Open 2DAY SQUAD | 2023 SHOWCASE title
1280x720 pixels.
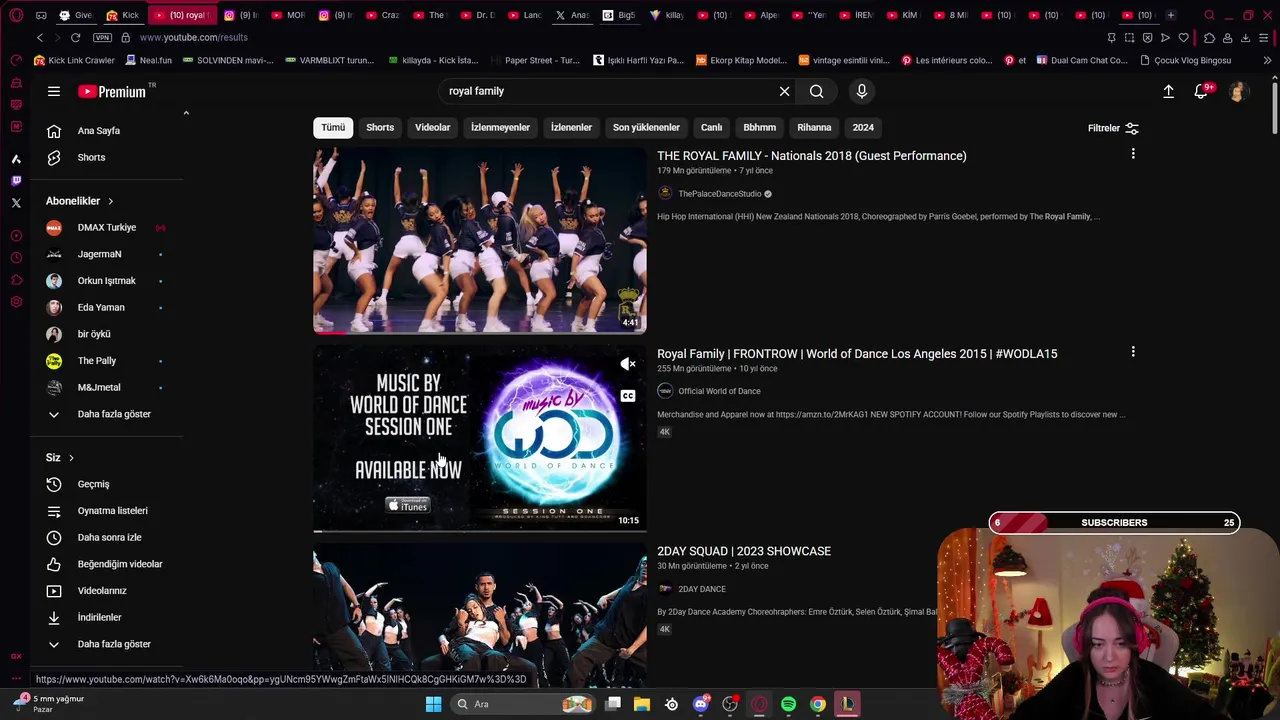coord(744,551)
